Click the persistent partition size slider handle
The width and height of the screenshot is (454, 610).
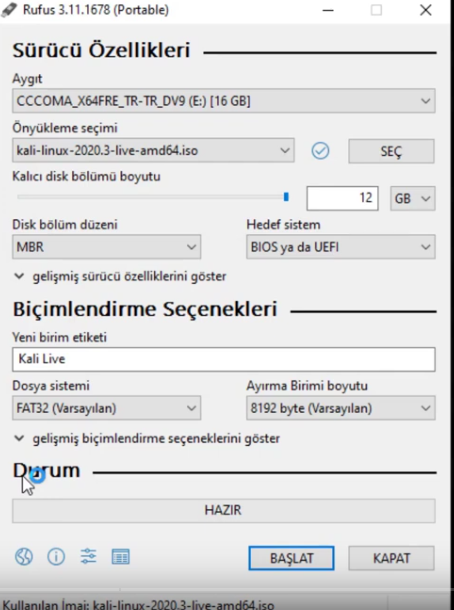tap(286, 197)
